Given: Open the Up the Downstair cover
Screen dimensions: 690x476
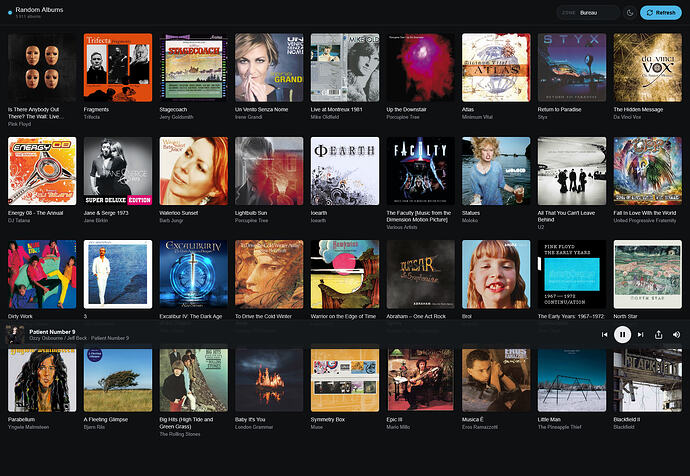Looking at the screenshot, I should point(421,68).
